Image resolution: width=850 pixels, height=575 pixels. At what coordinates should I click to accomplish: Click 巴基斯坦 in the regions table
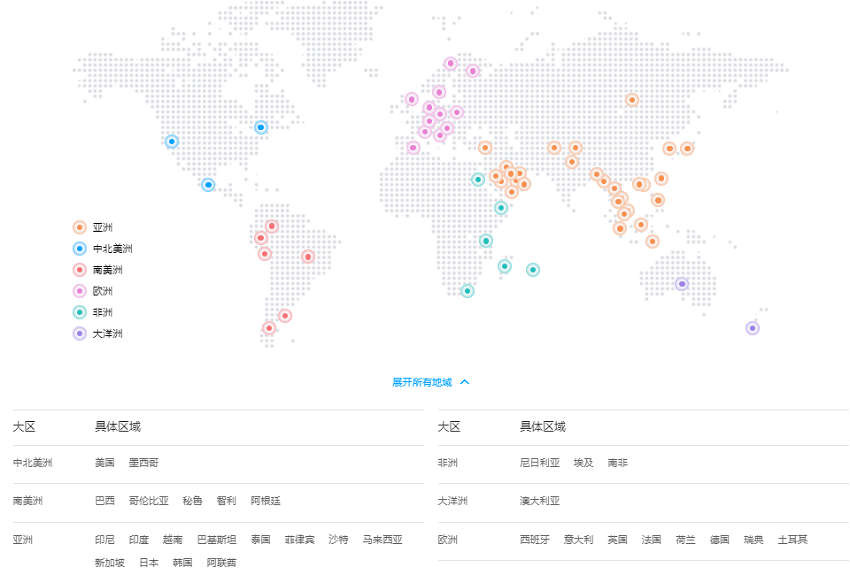(216, 540)
